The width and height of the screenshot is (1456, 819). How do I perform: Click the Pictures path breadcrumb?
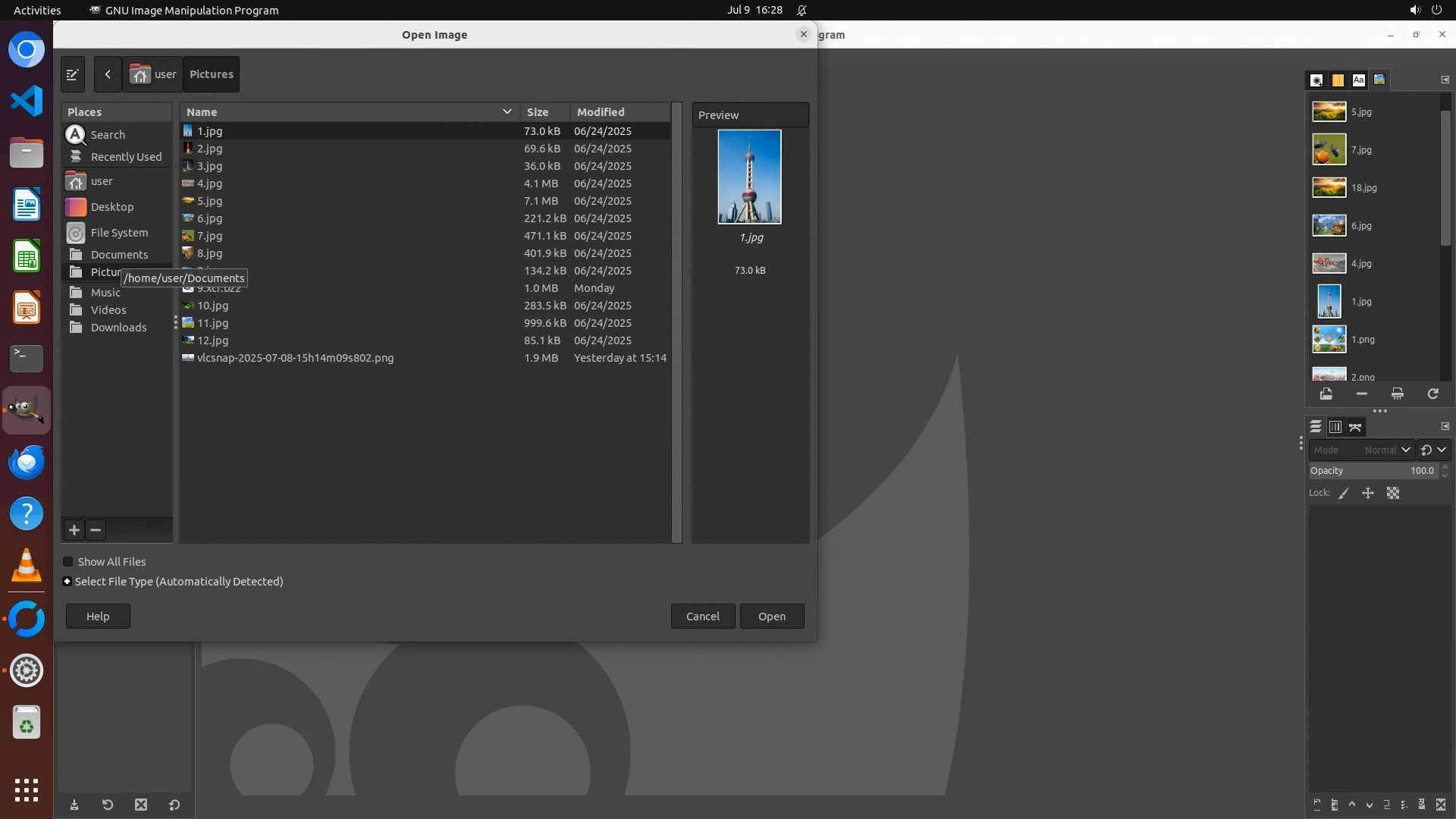click(x=211, y=74)
